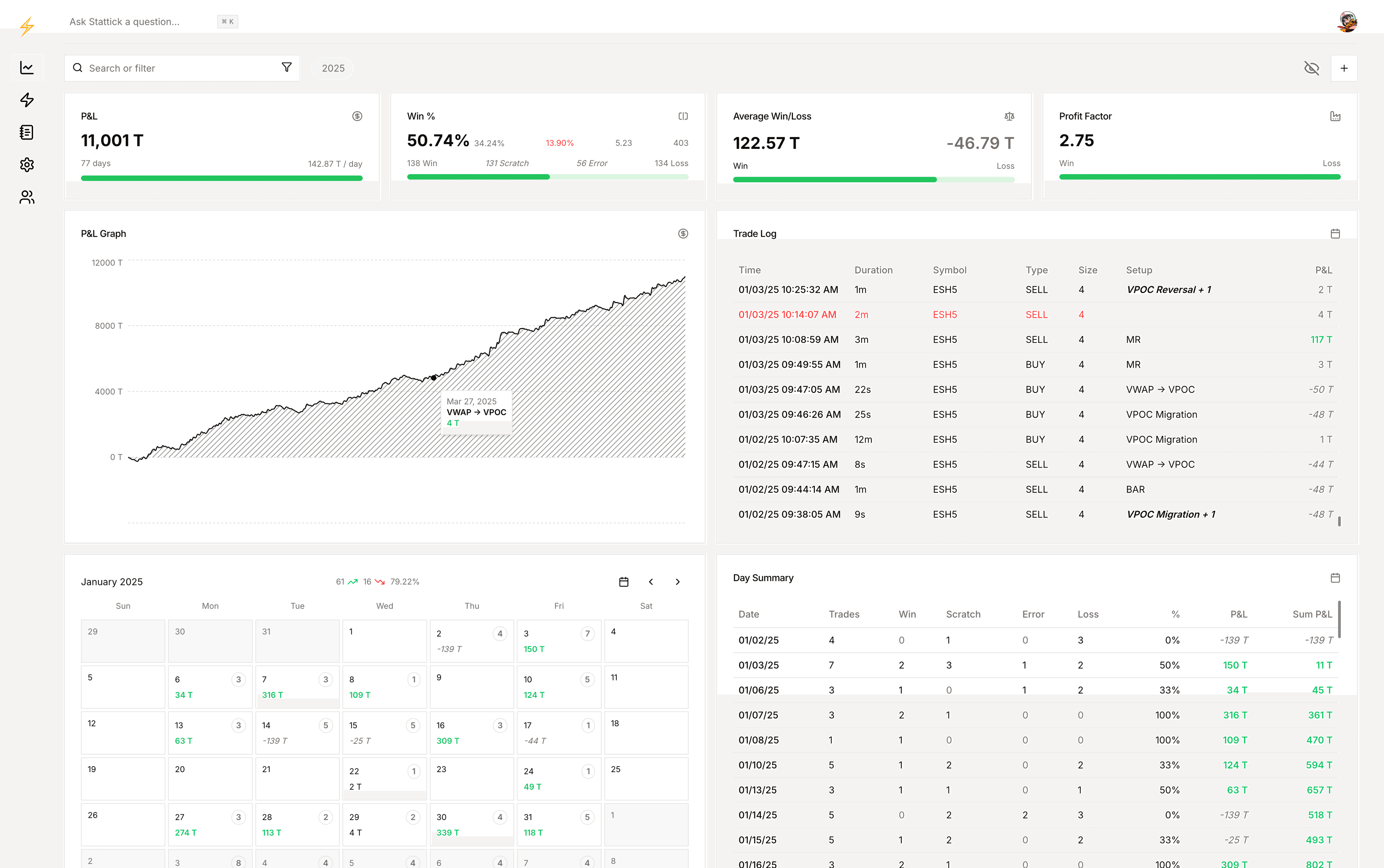Open settings gear in sidebar
1384x868 pixels.
pyautogui.click(x=27, y=165)
